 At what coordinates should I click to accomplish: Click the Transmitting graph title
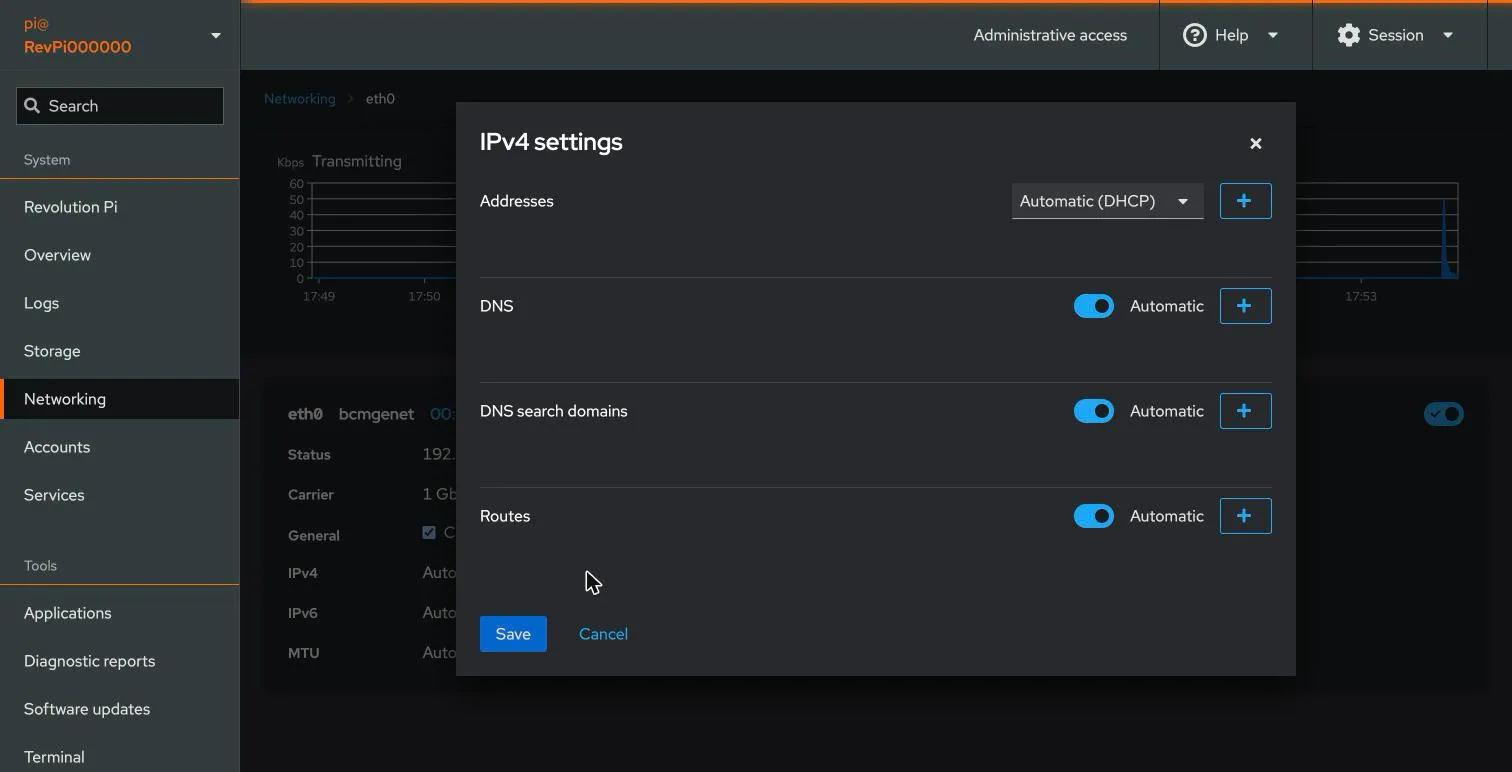click(x=357, y=161)
